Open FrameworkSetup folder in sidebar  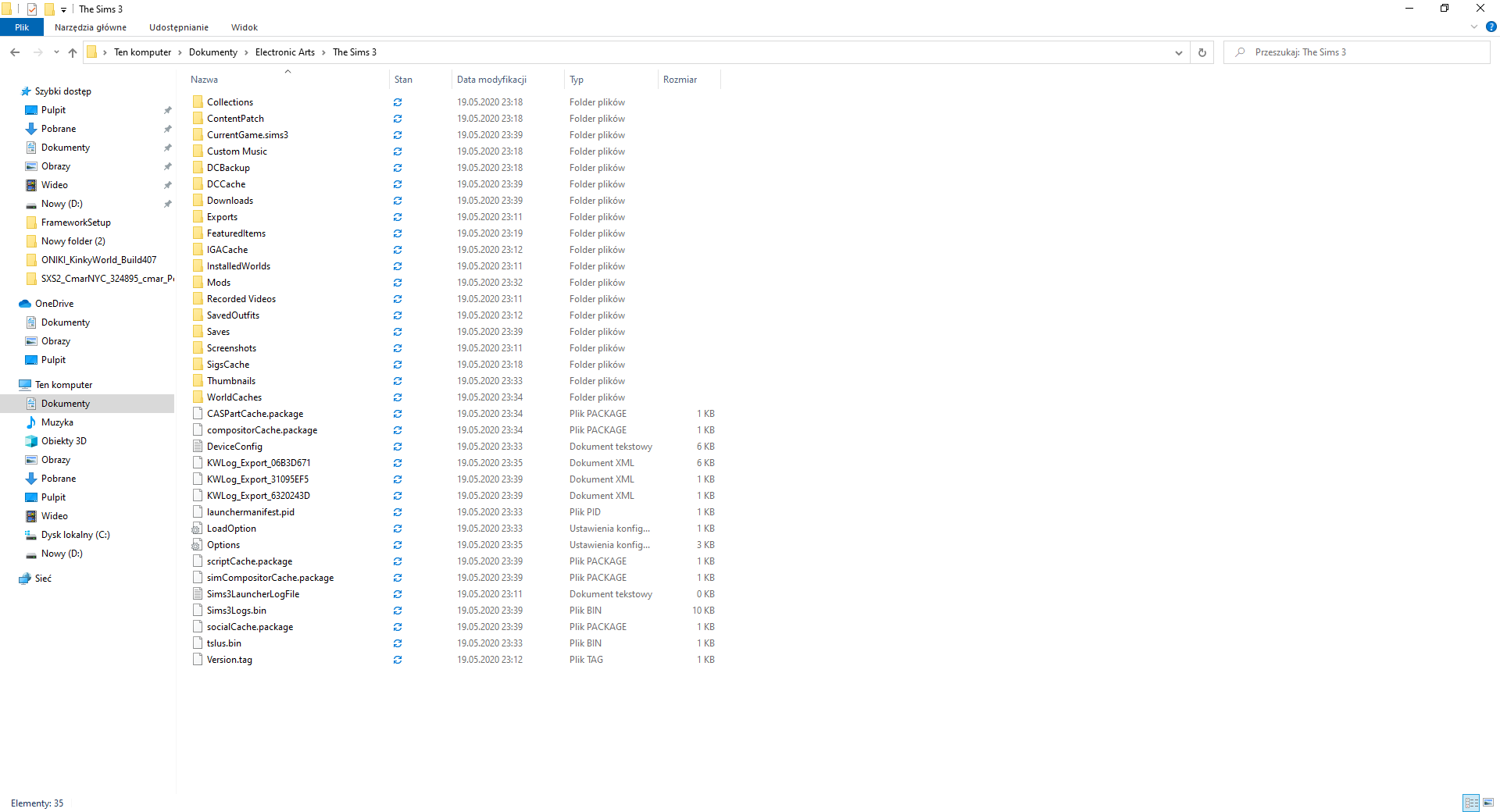pos(76,223)
